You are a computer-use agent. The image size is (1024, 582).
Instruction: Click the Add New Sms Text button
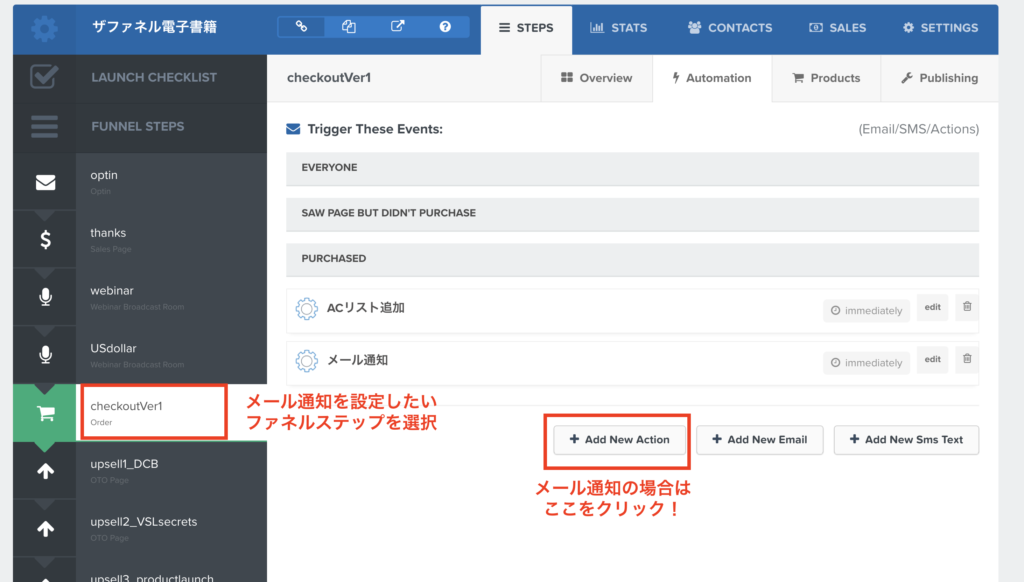click(x=906, y=440)
